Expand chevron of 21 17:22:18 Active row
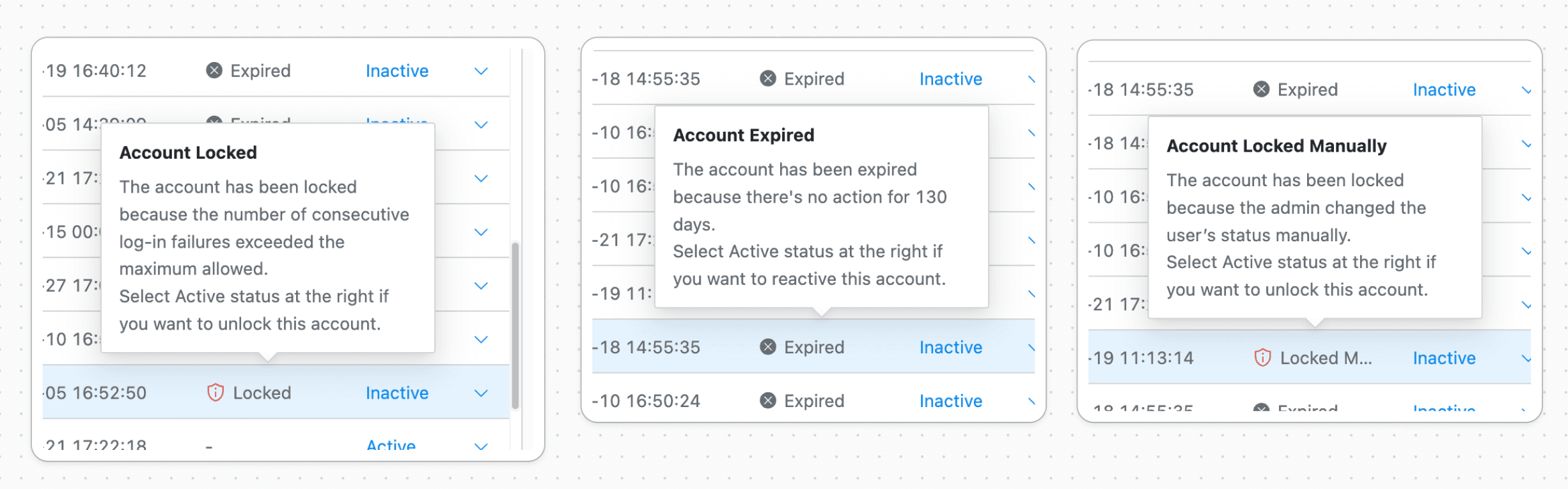1568x489 pixels. pos(481,445)
